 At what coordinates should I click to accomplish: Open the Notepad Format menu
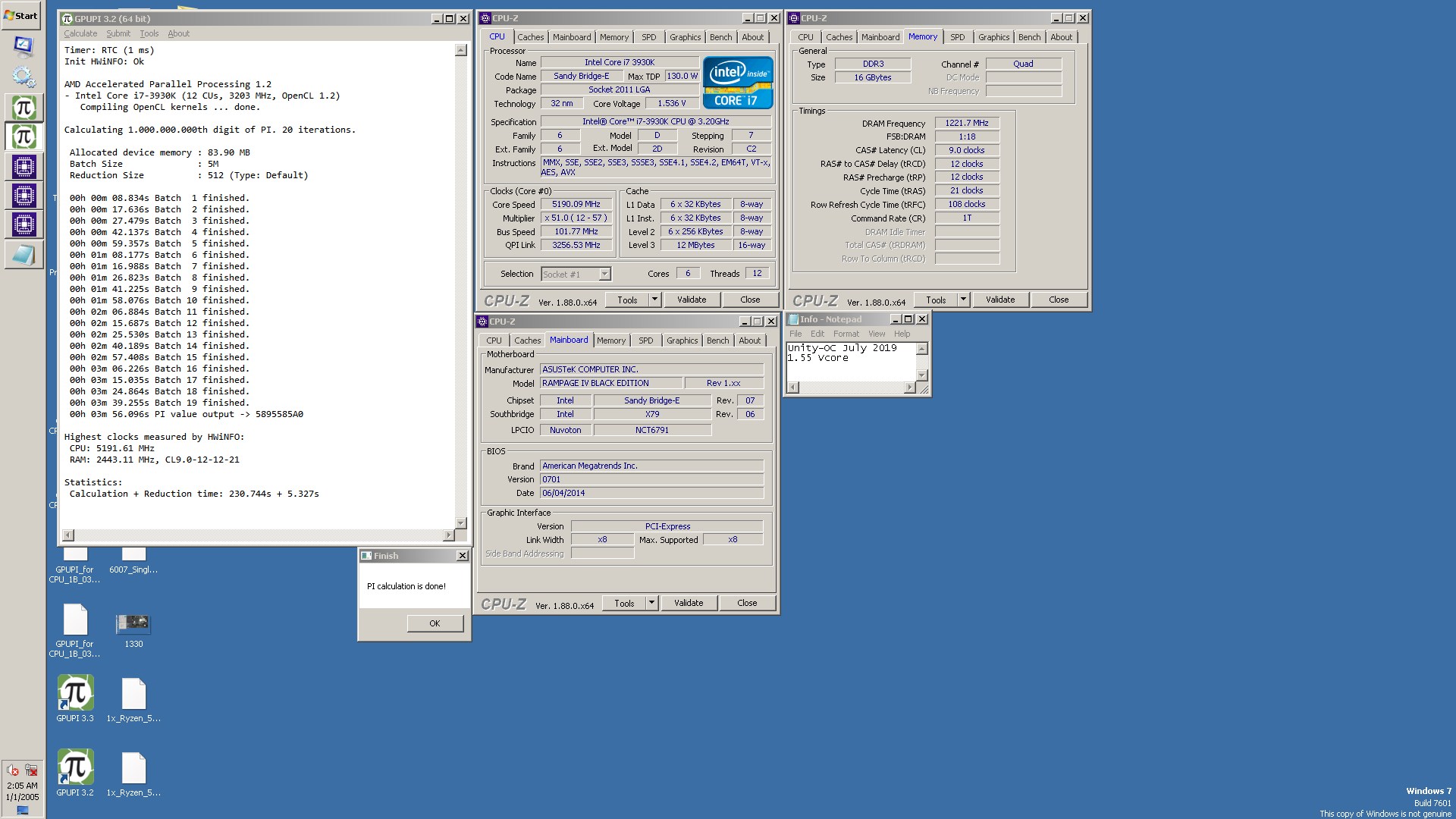pos(846,334)
